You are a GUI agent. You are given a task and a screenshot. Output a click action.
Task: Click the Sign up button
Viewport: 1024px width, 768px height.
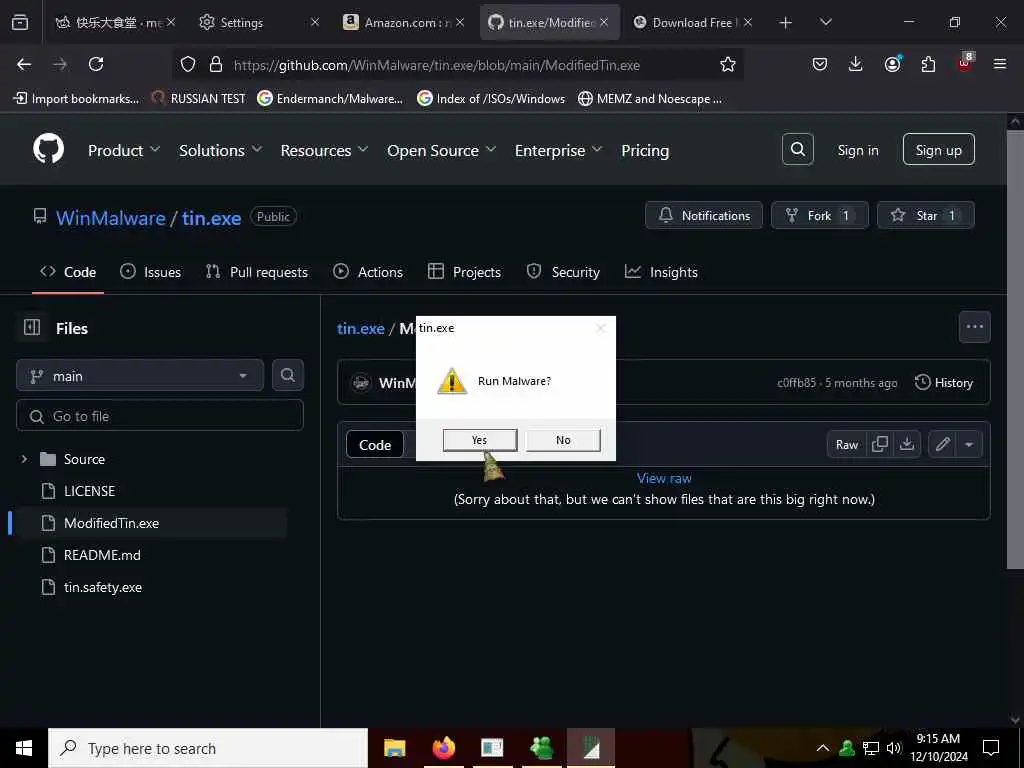pos(938,150)
